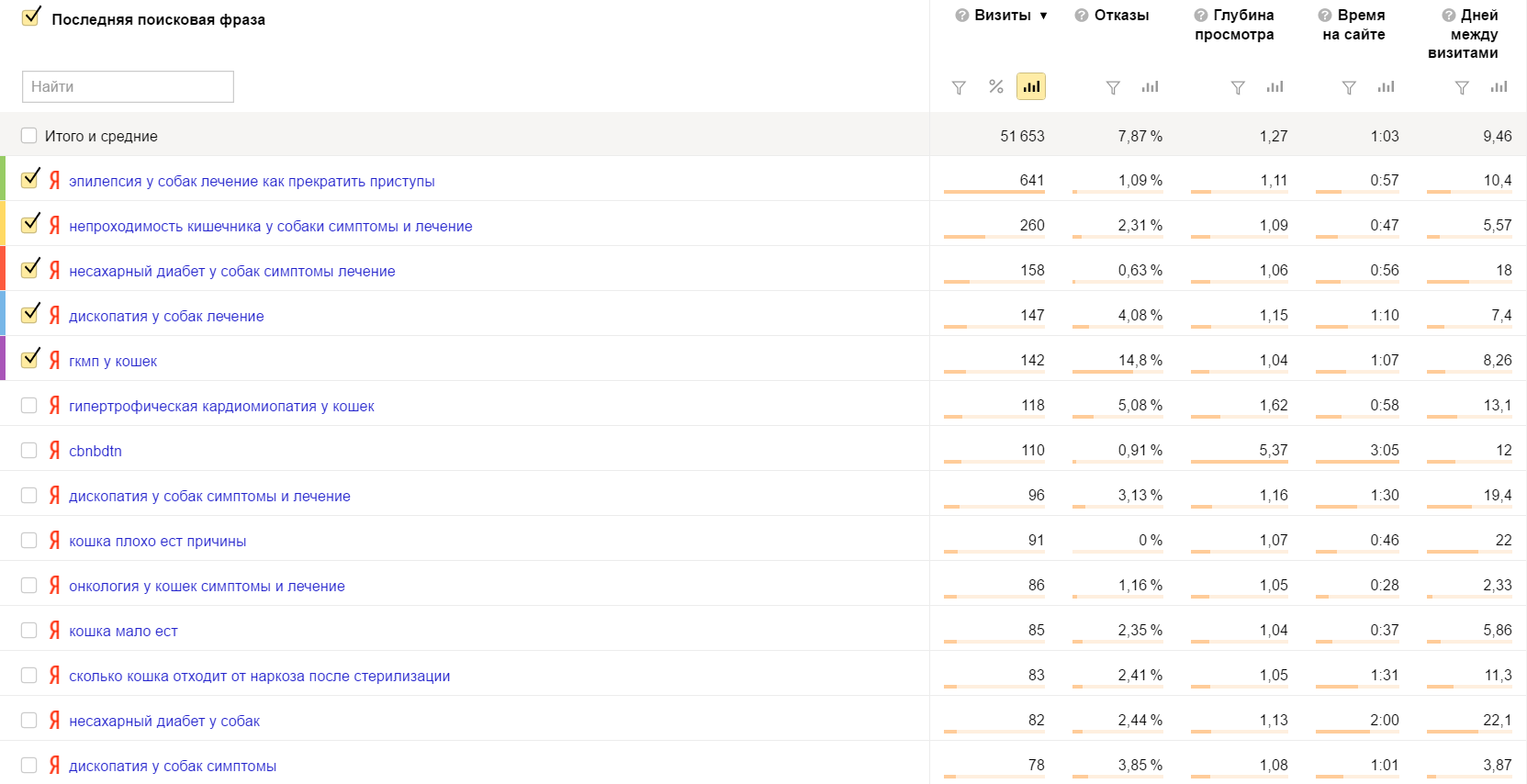Toggle the highlighted bar chart icon under Визиты
1527x784 pixels.
pos(1031,86)
